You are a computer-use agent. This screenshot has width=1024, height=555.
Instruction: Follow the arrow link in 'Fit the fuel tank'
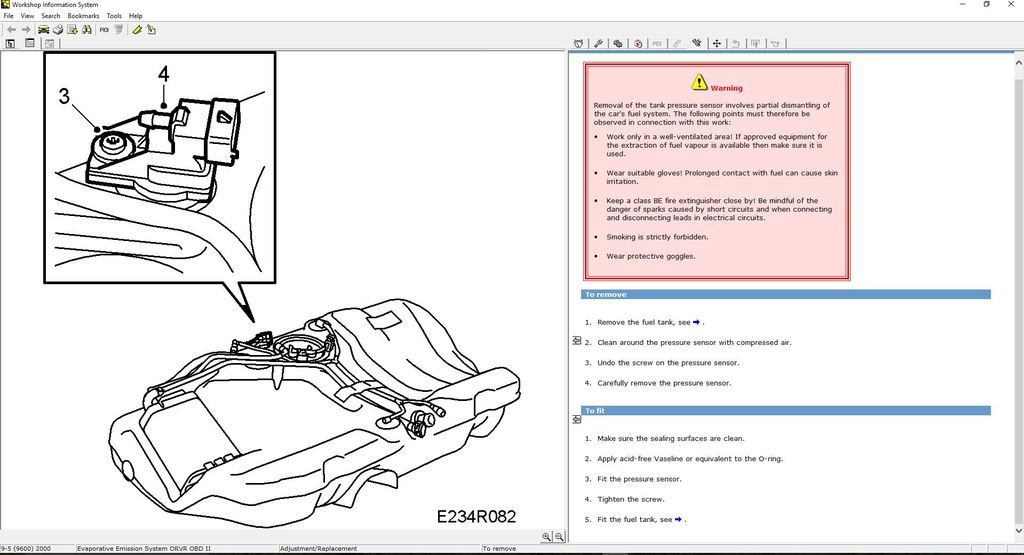tap(679, 519)
